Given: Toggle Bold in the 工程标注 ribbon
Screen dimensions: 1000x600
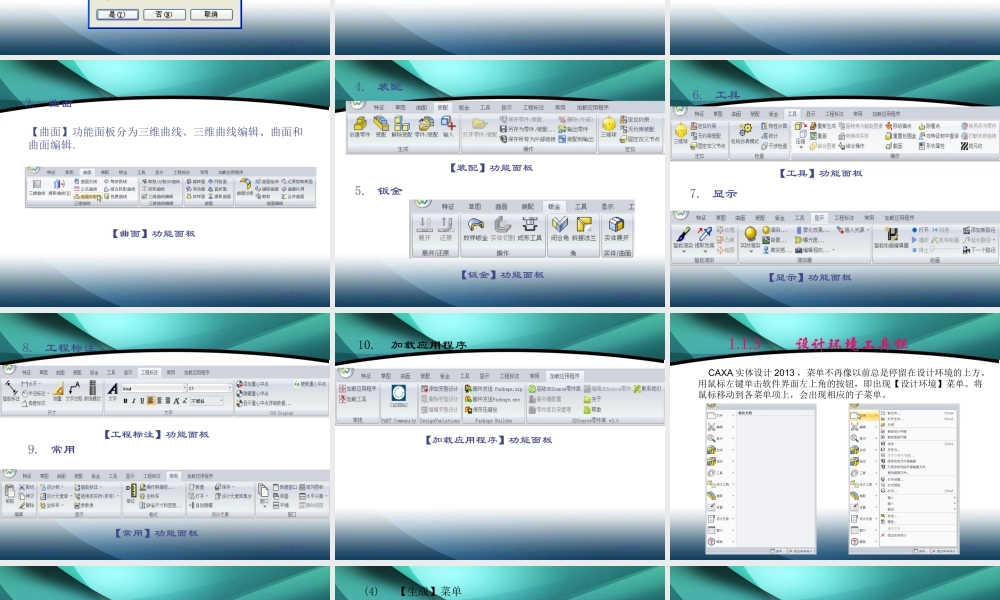Looking at the screenshot, I should click(126, 401).
